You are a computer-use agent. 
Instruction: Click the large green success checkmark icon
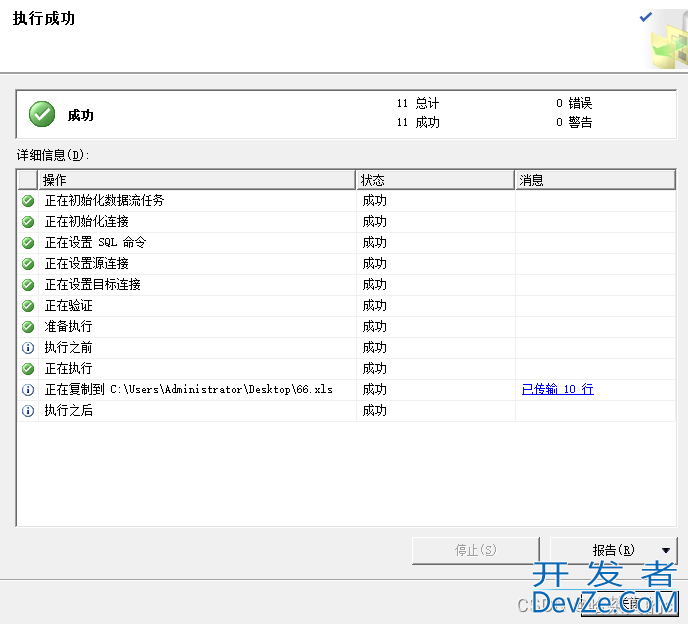pos(42,114)
